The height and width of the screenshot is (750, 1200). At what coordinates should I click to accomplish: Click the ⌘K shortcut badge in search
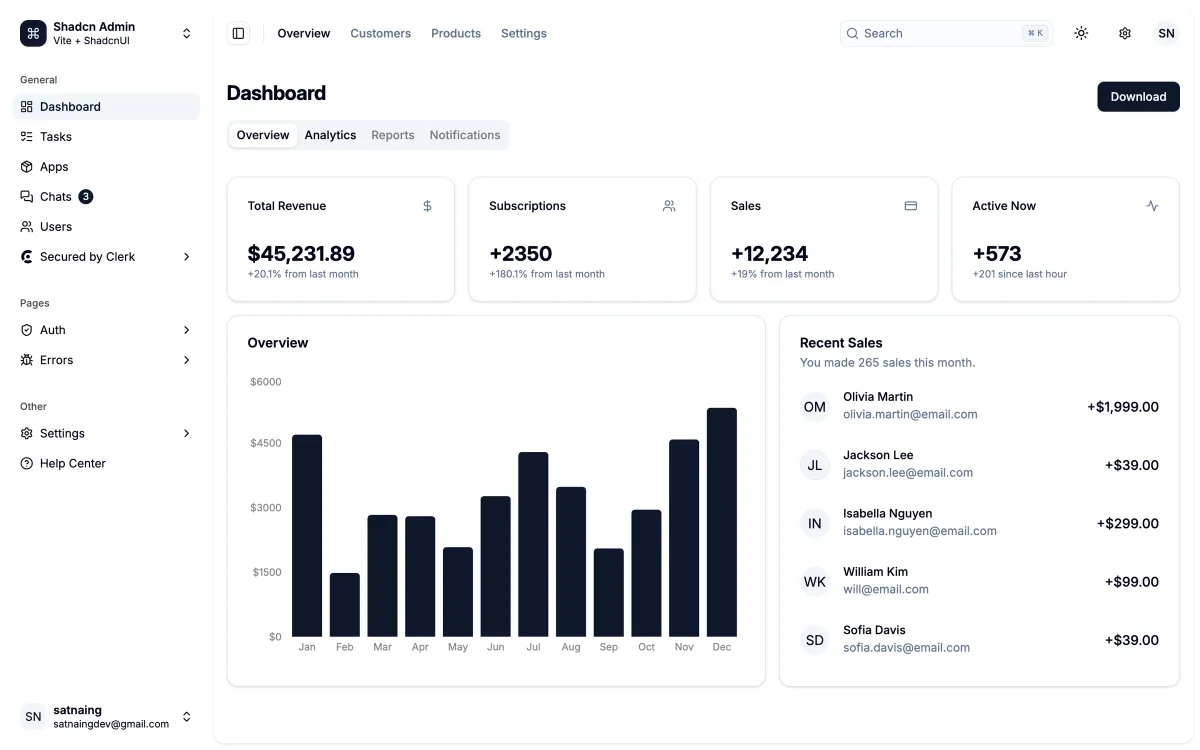pyautogui.click(x=1035, y=33)
